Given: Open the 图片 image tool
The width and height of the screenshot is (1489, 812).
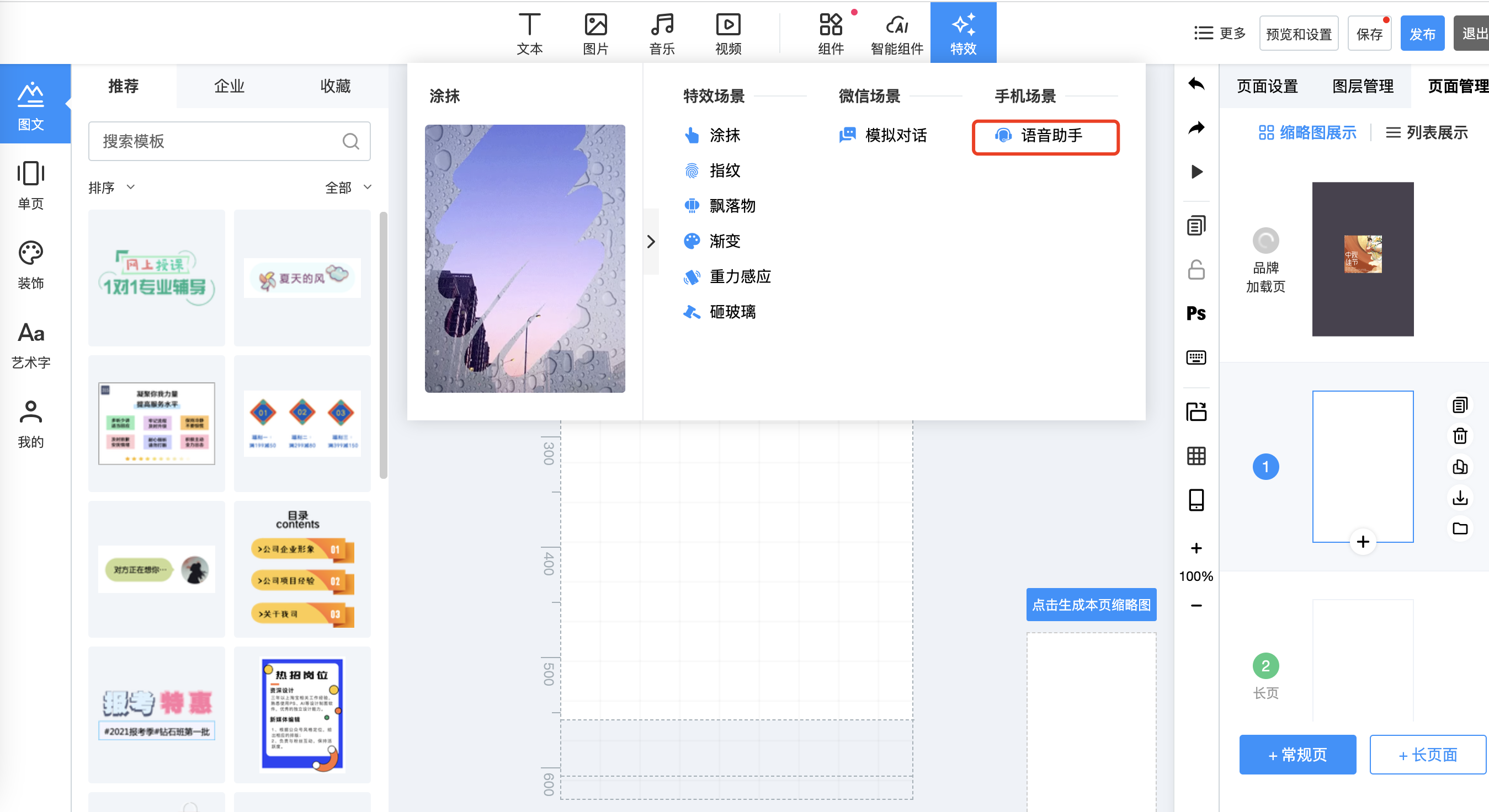Looking at the screenshot, I should click(x=595, y=34).
